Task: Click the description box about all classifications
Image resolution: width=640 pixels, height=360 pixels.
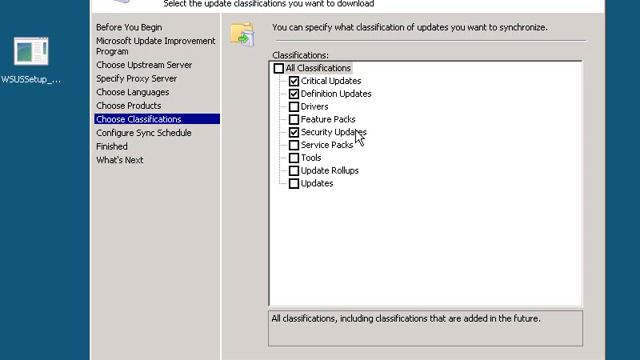Action: pyautogui.click(x=425, y=328)
